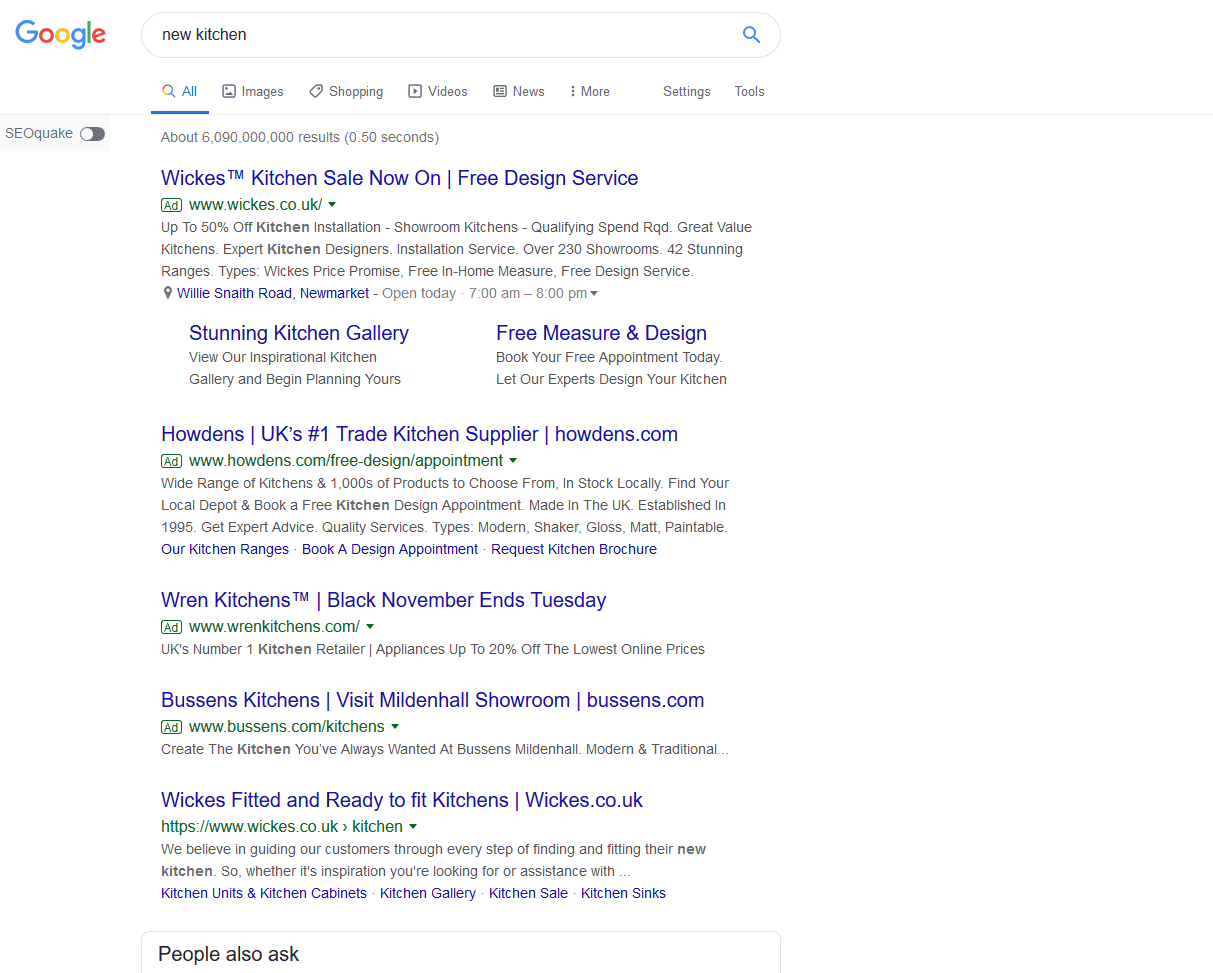Screen dimensions: 1213x973
Task: Open the More menu
Action: click(x=589, y=91)
